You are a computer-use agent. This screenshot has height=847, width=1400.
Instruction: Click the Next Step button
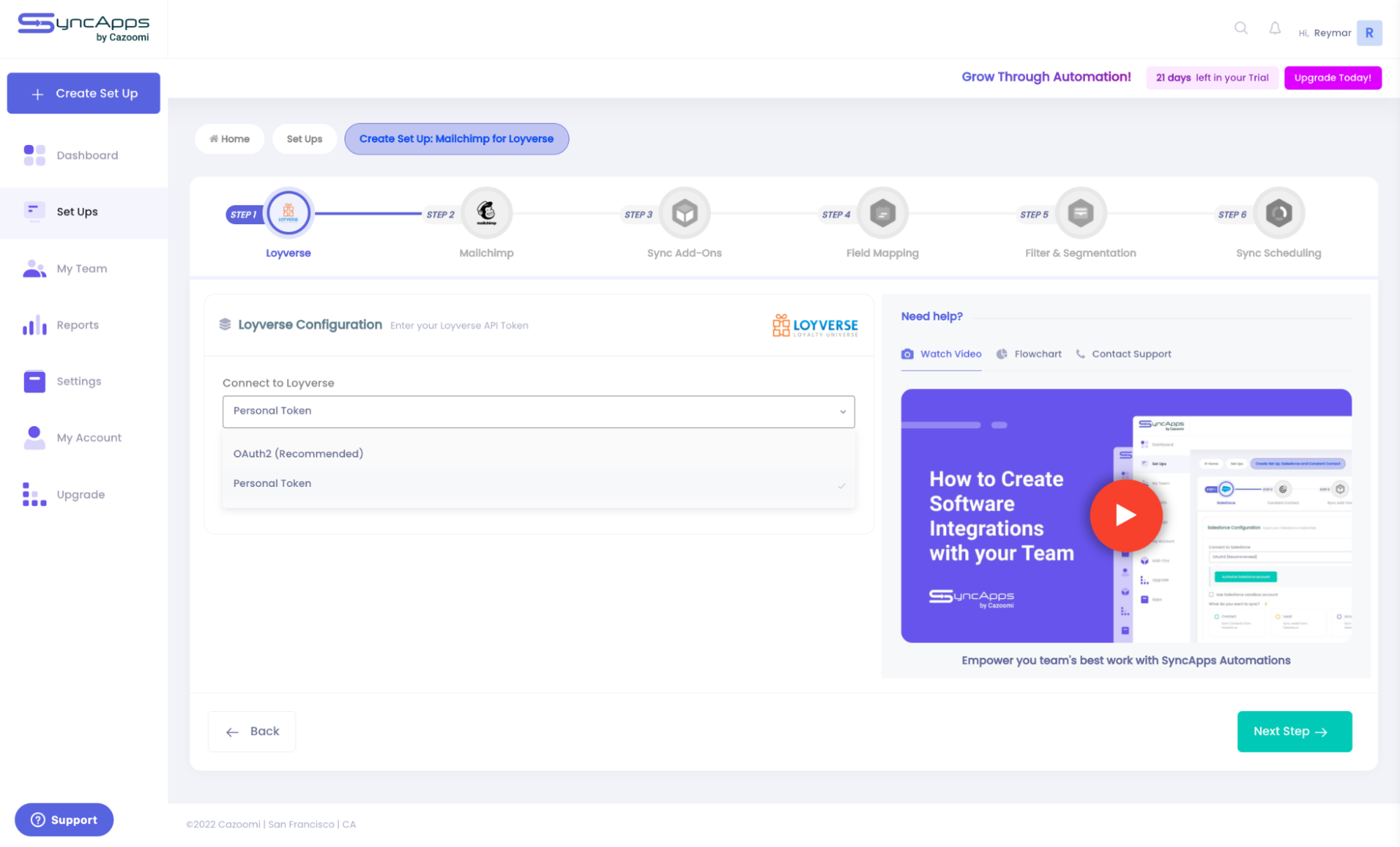[x=1294, y=731]
